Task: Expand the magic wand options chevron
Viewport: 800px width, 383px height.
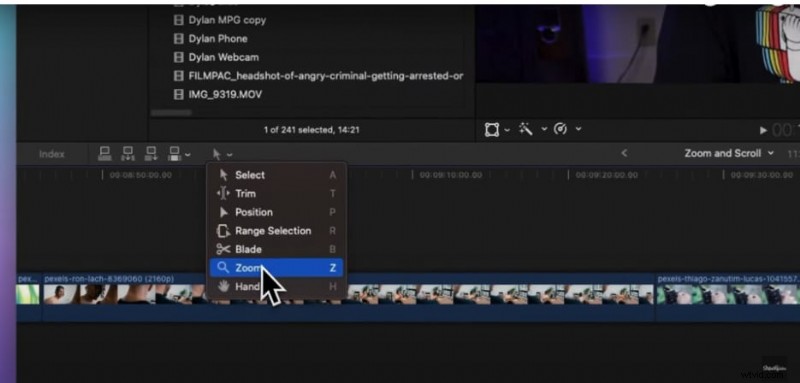Action: (x=544, y=130)
